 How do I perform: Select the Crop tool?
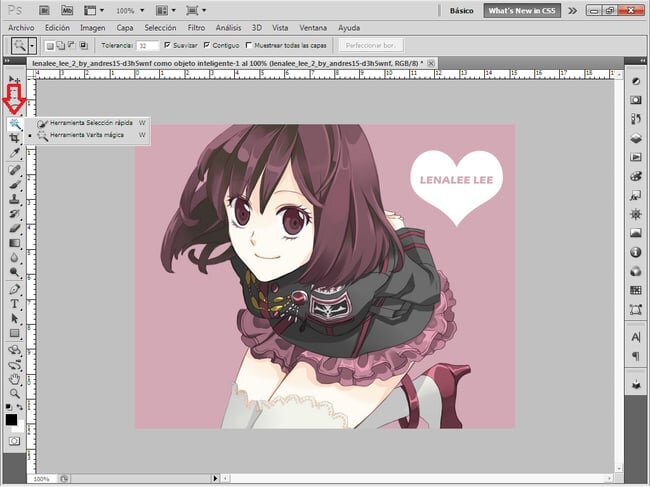tap(15, 138)
